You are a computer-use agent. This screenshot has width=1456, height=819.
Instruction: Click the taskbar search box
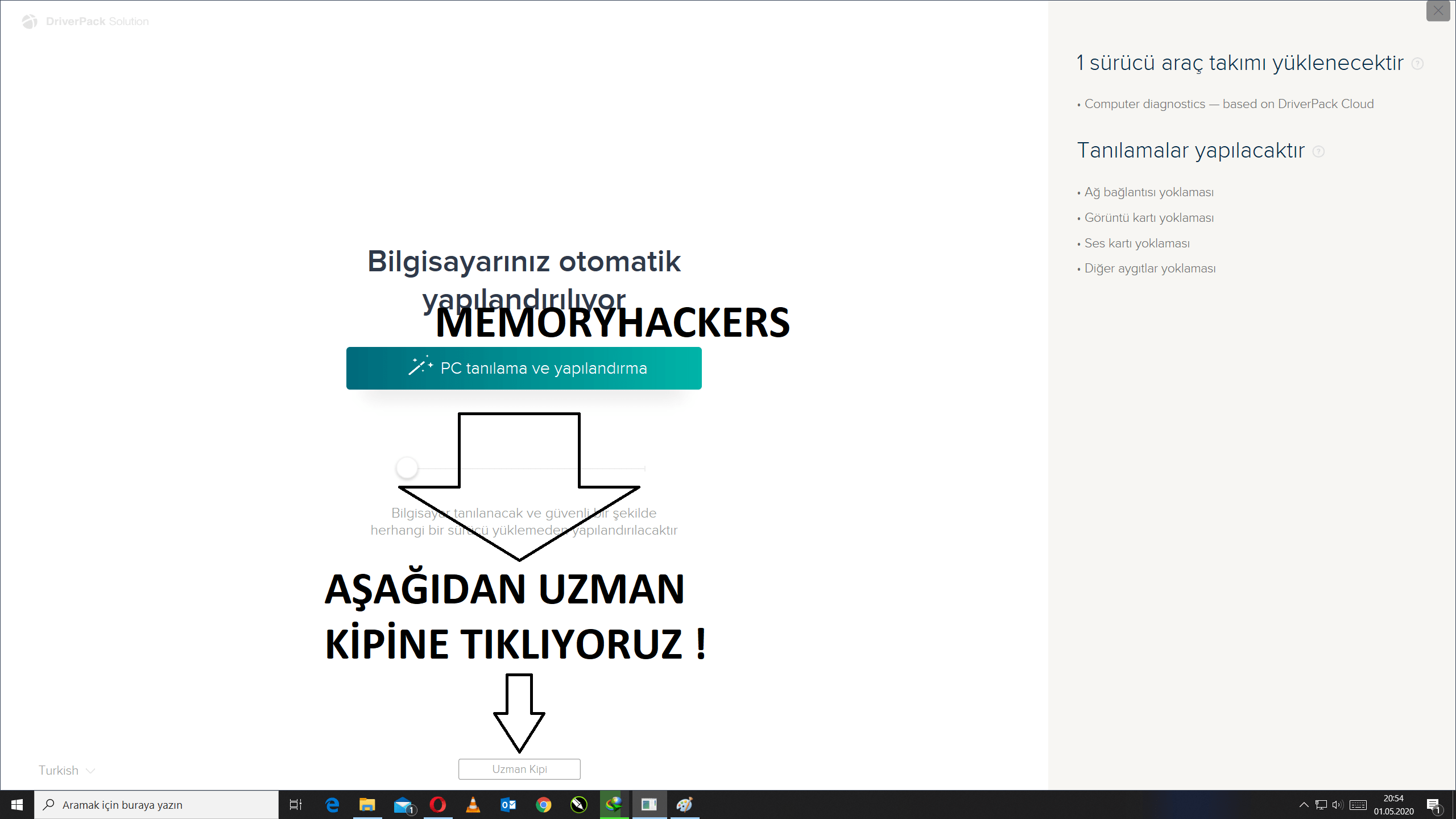(156, 805)
